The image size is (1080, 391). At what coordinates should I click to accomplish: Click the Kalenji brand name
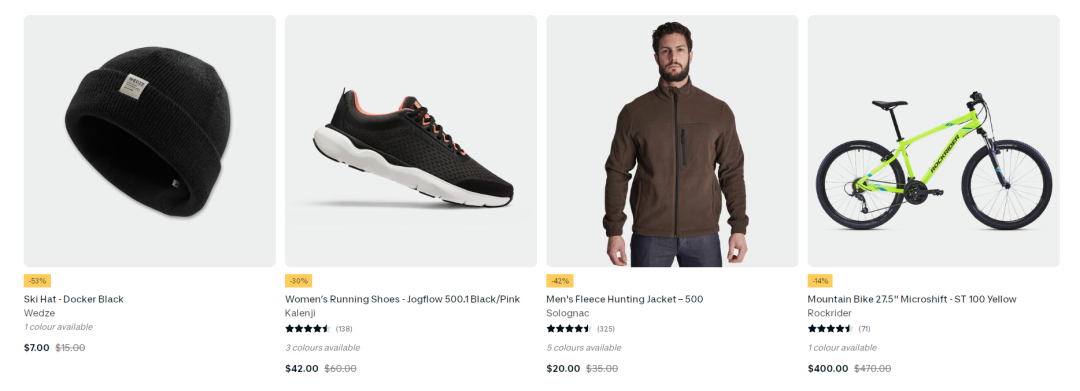tap(300, 313)
